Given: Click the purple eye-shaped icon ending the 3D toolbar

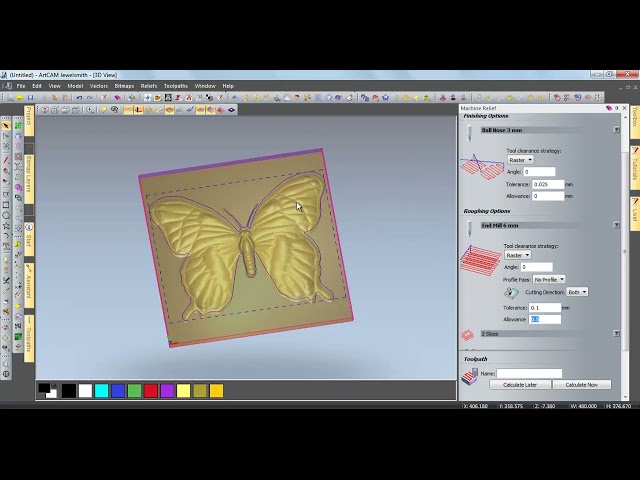Looking at the screenshot, I should click(231, 109).
